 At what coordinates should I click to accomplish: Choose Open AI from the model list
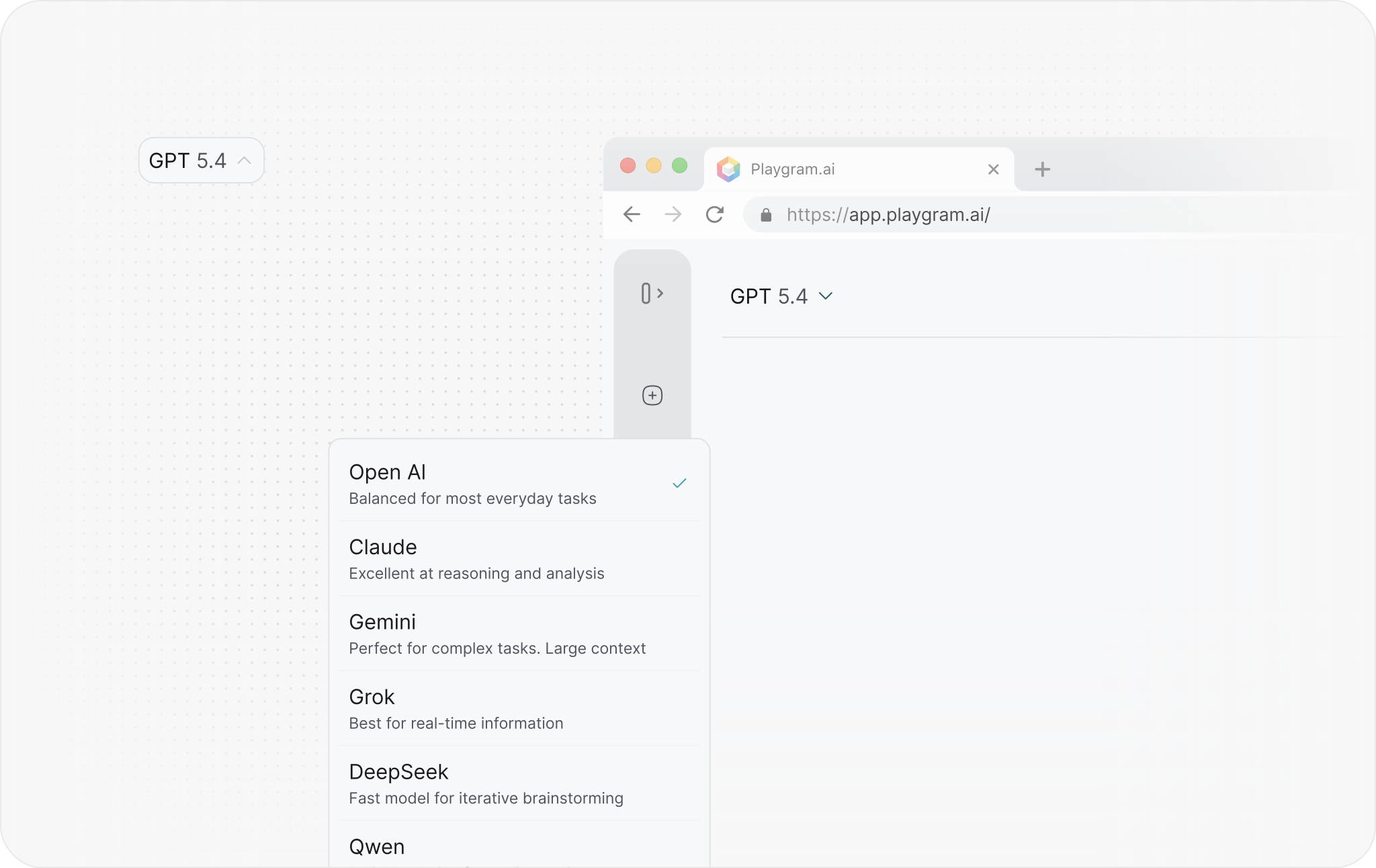tap(519, 484)
